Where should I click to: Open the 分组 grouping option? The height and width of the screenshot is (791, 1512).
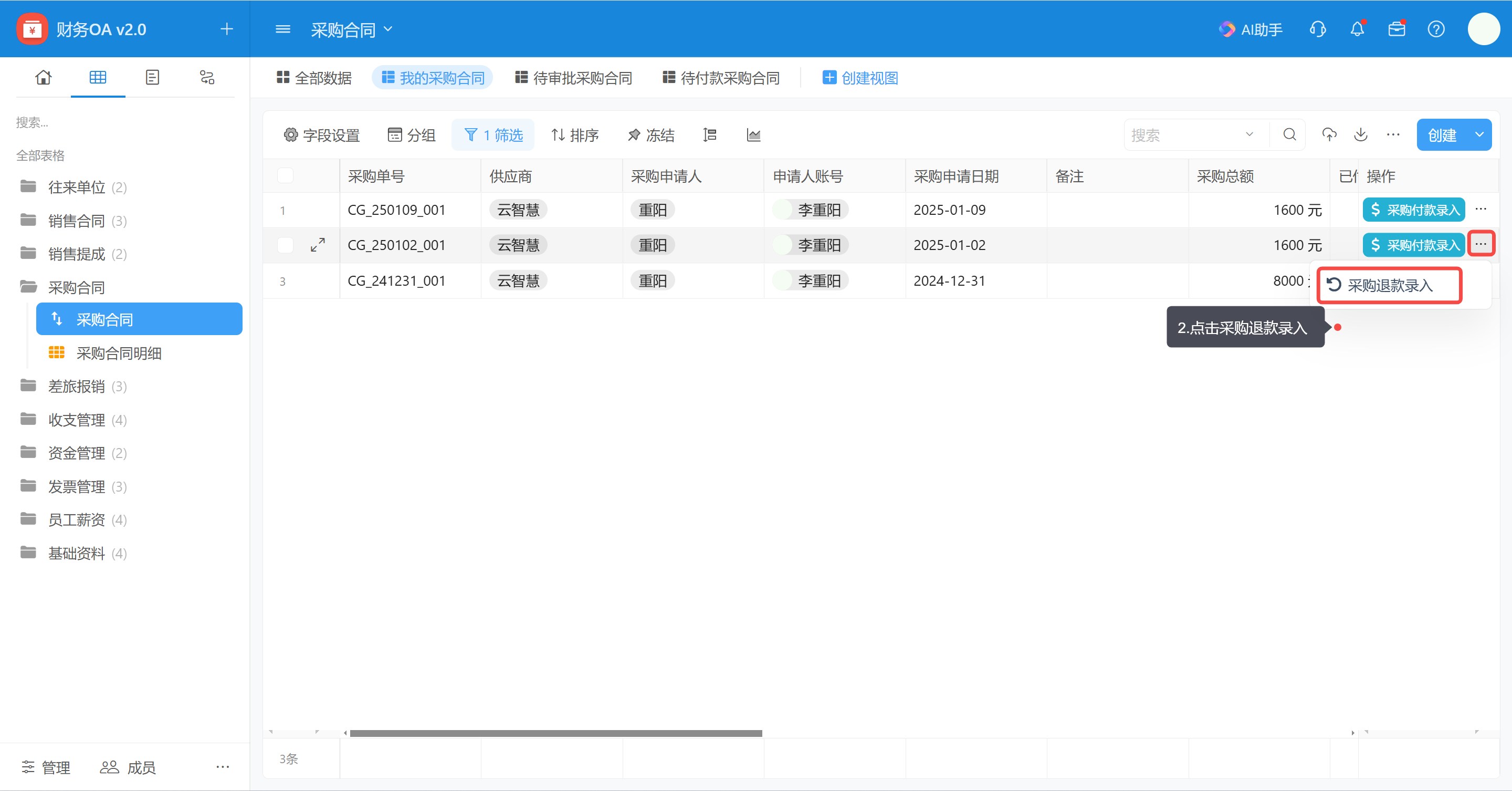412,135
